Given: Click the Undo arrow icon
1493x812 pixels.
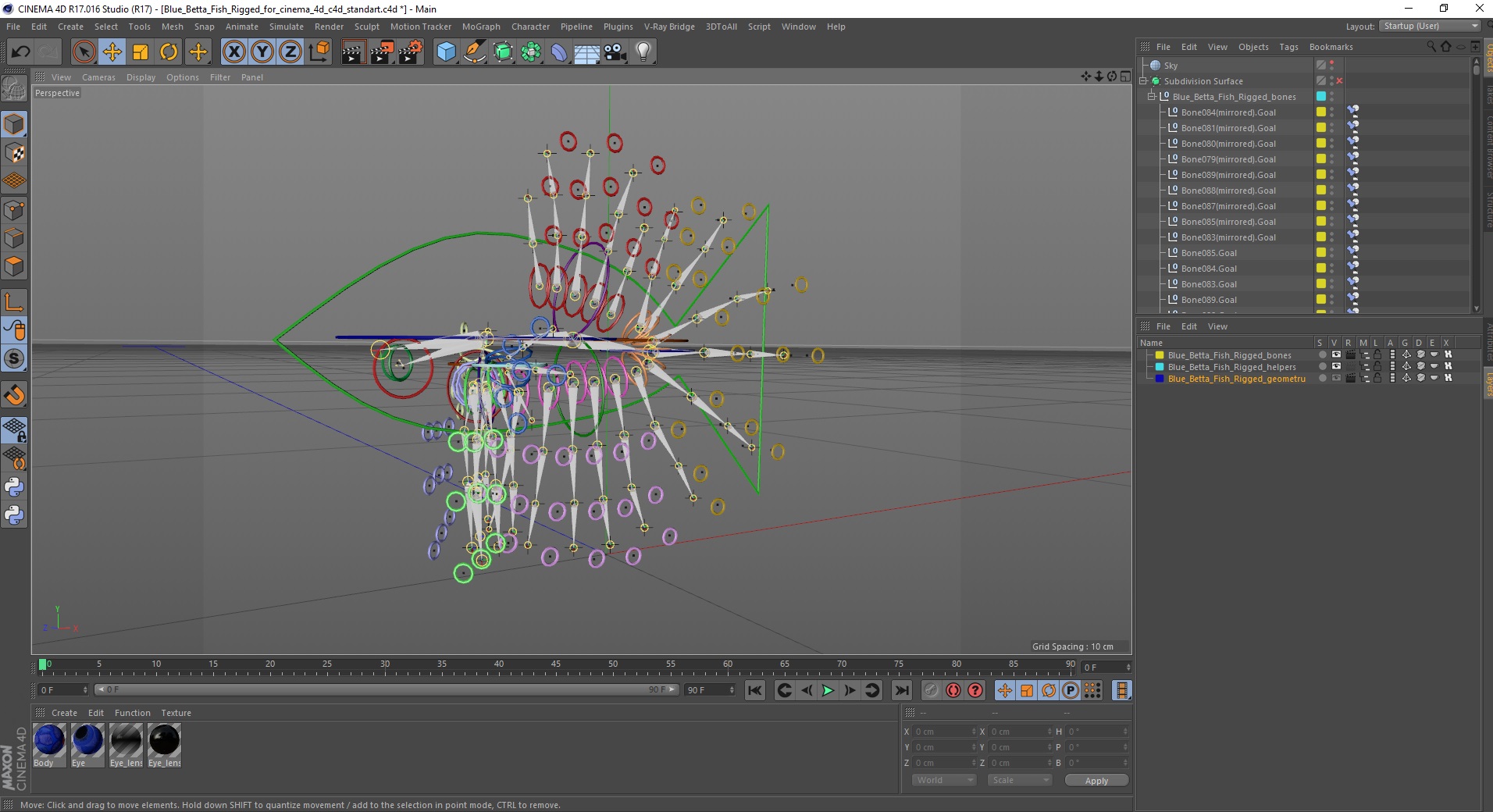Looking at the screenshot, I should coord(21,52).
